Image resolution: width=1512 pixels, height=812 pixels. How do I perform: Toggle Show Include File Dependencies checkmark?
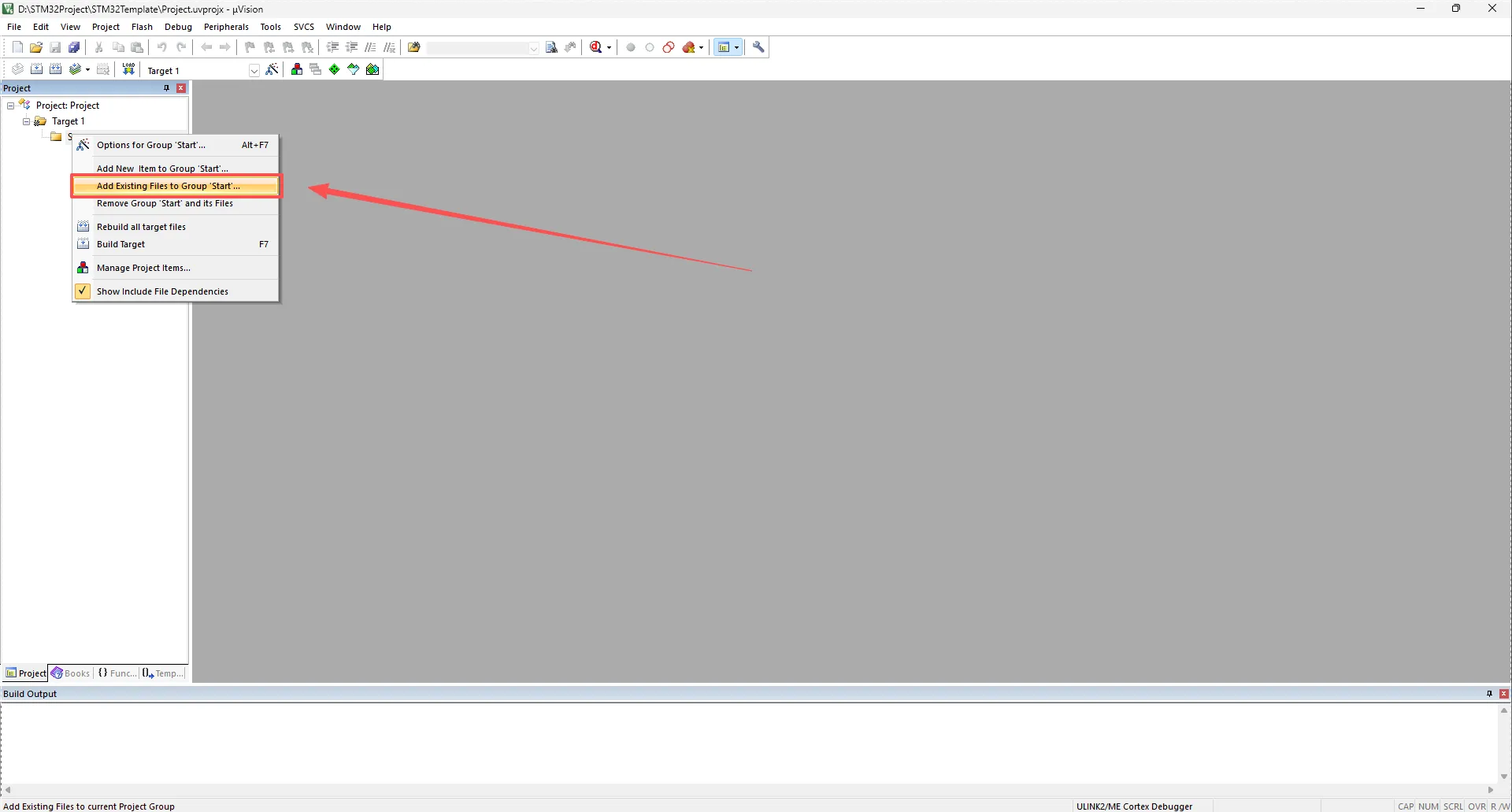pos(83,291)
